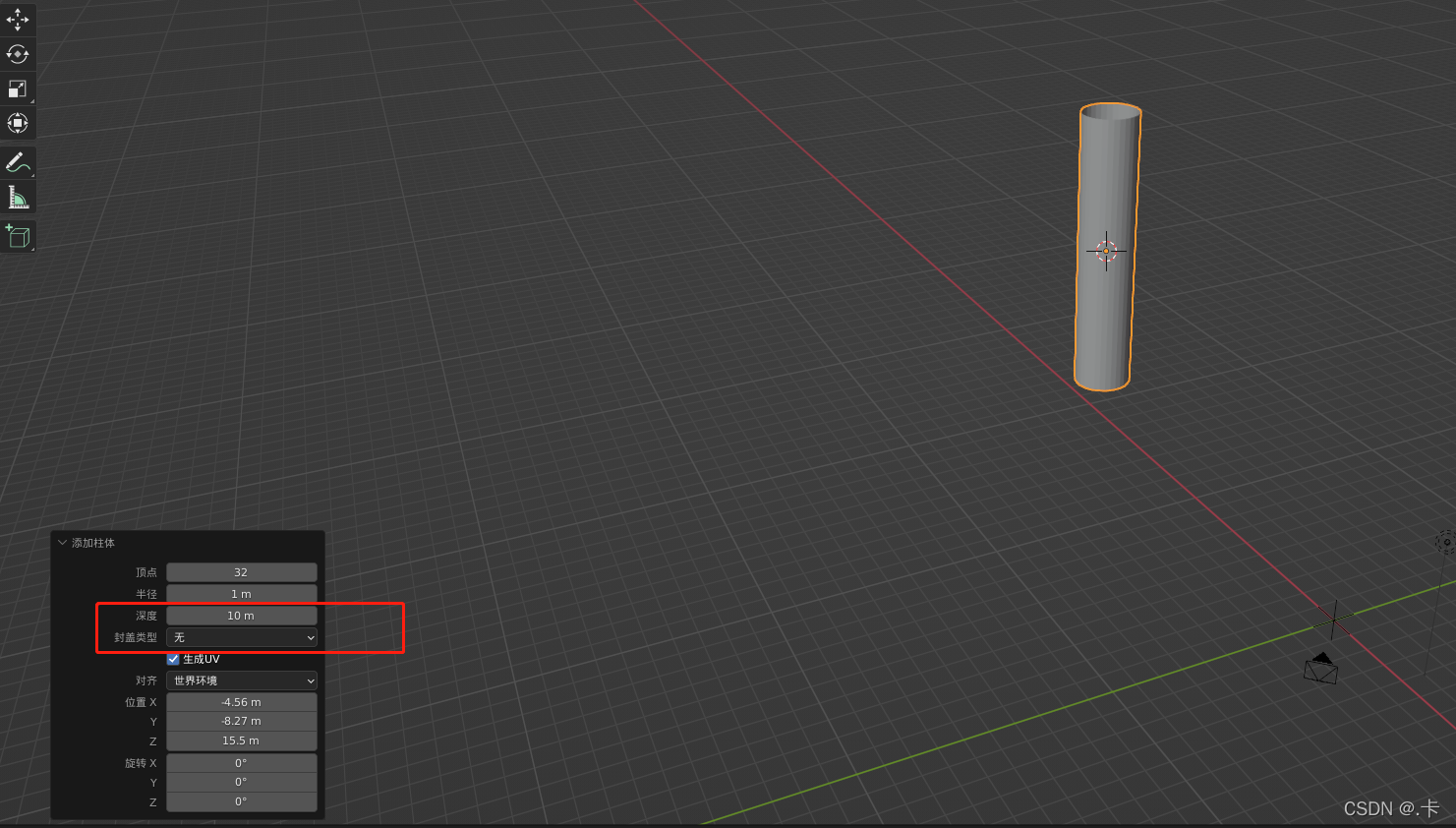1456x828 pixels.
Task: Click the 位置 X field -4.56 m
Action: pos(242,702)
